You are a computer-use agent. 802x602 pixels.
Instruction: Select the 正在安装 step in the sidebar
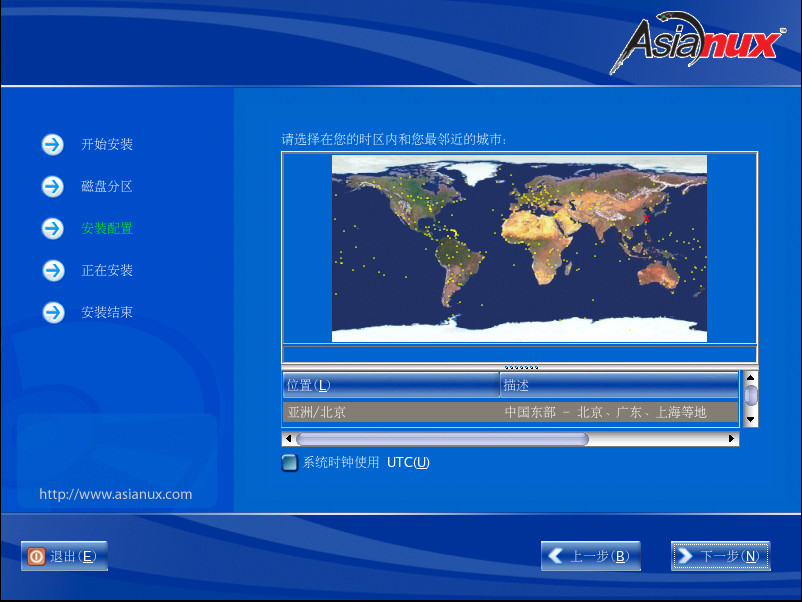point(106,270)
